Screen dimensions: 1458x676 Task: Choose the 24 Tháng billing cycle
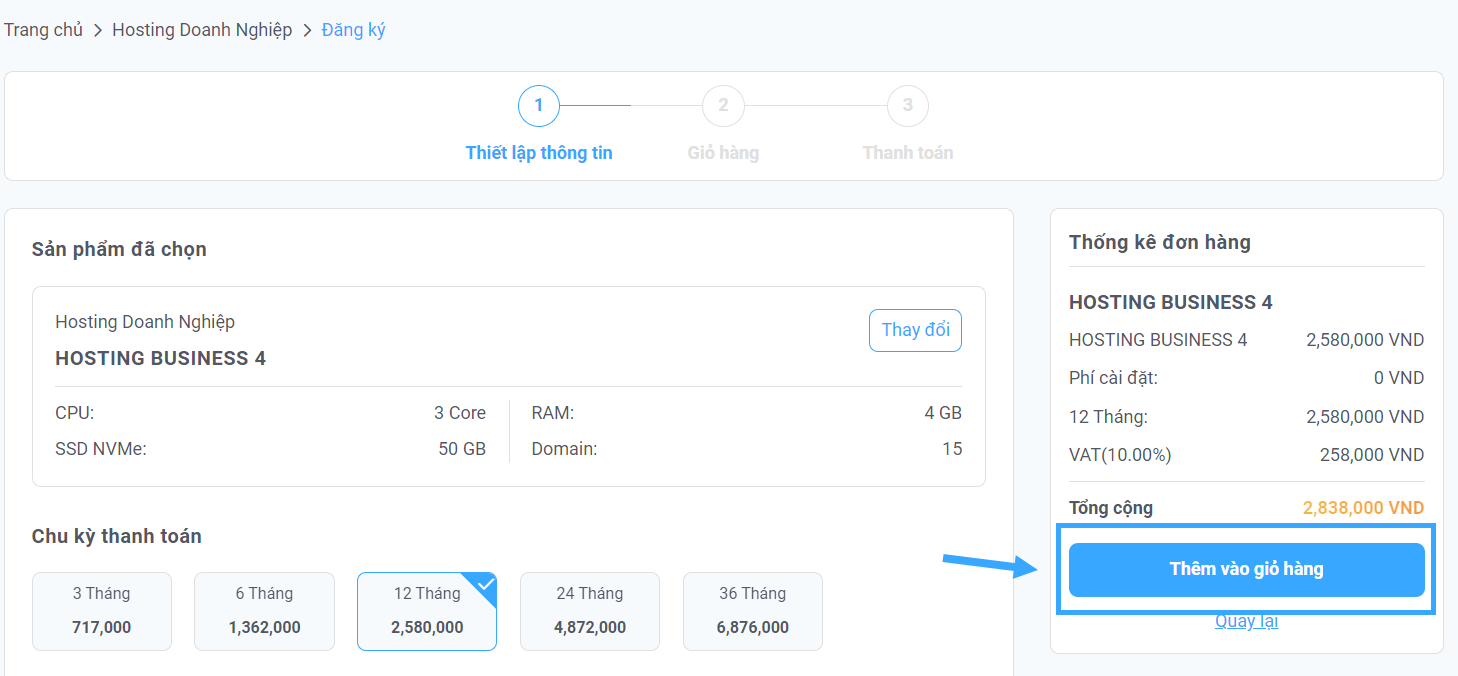tap(590, 611)
